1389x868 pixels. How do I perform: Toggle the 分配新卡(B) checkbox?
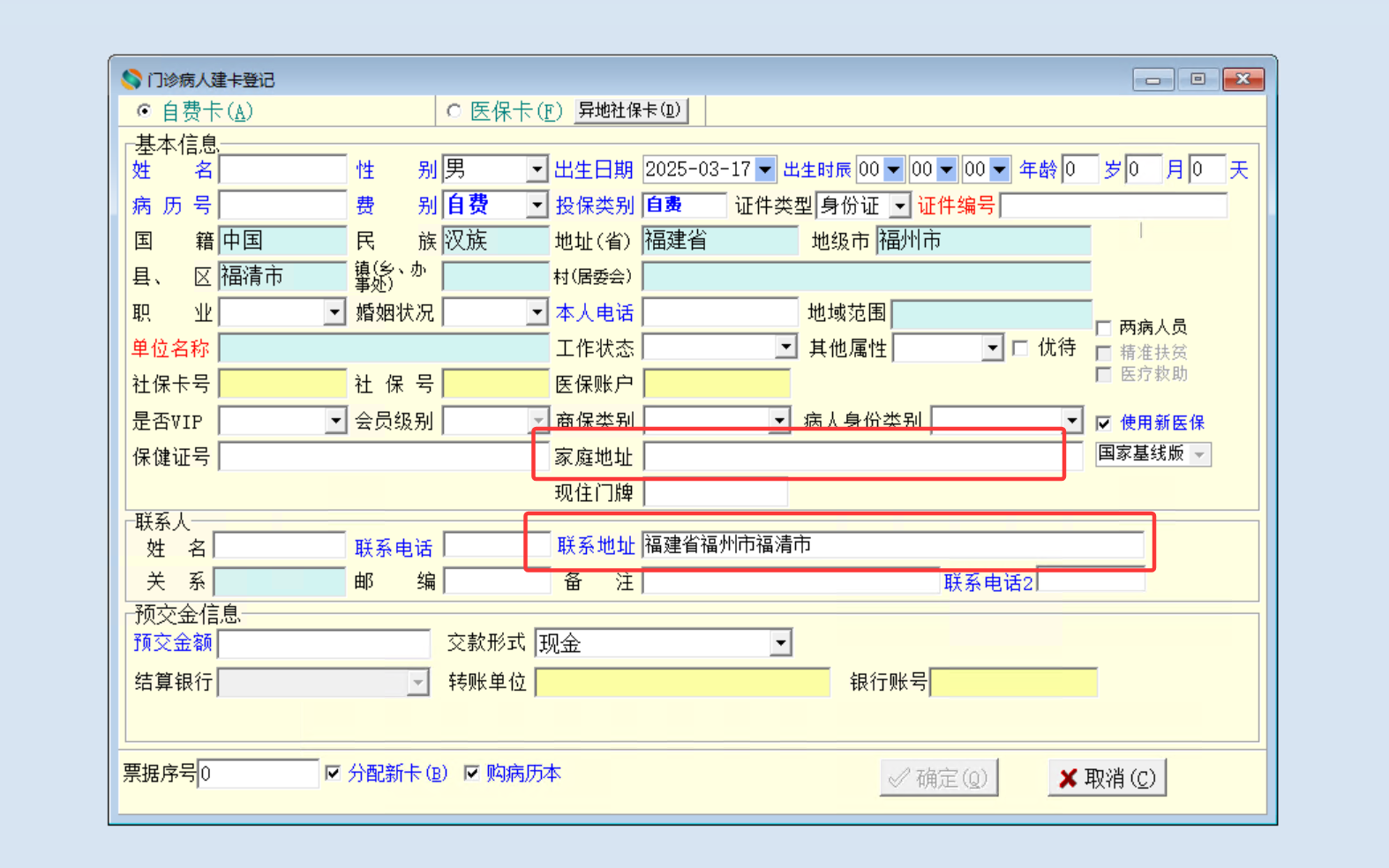pos(333,774)
